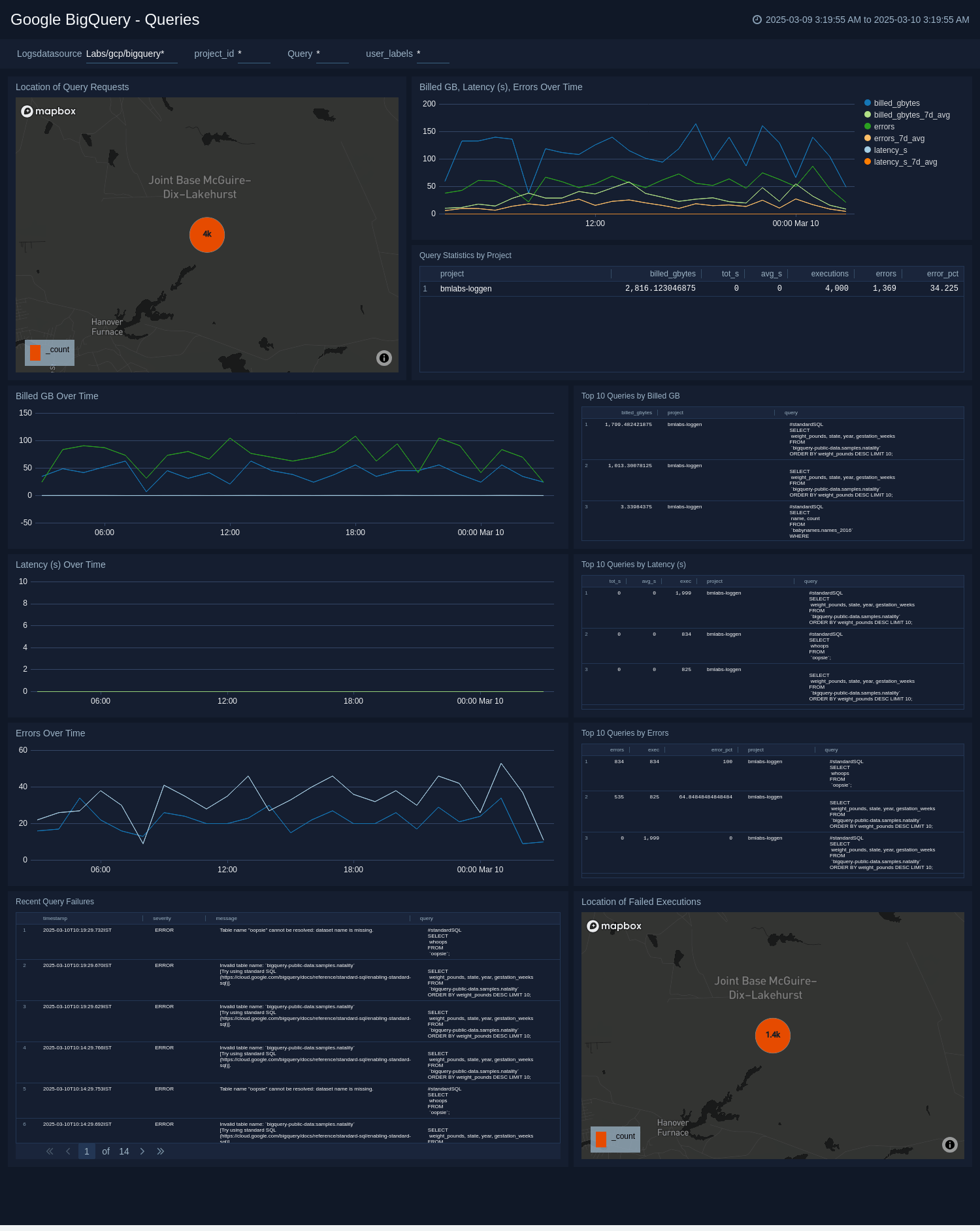
Task: Click the info icon on query requests map
Action: [384, 357]
